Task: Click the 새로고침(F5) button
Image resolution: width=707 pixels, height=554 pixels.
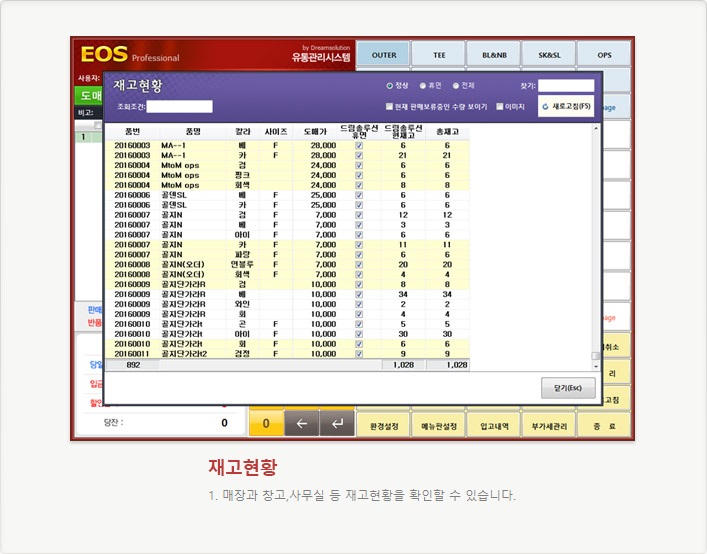Action: tap(566, 106)
